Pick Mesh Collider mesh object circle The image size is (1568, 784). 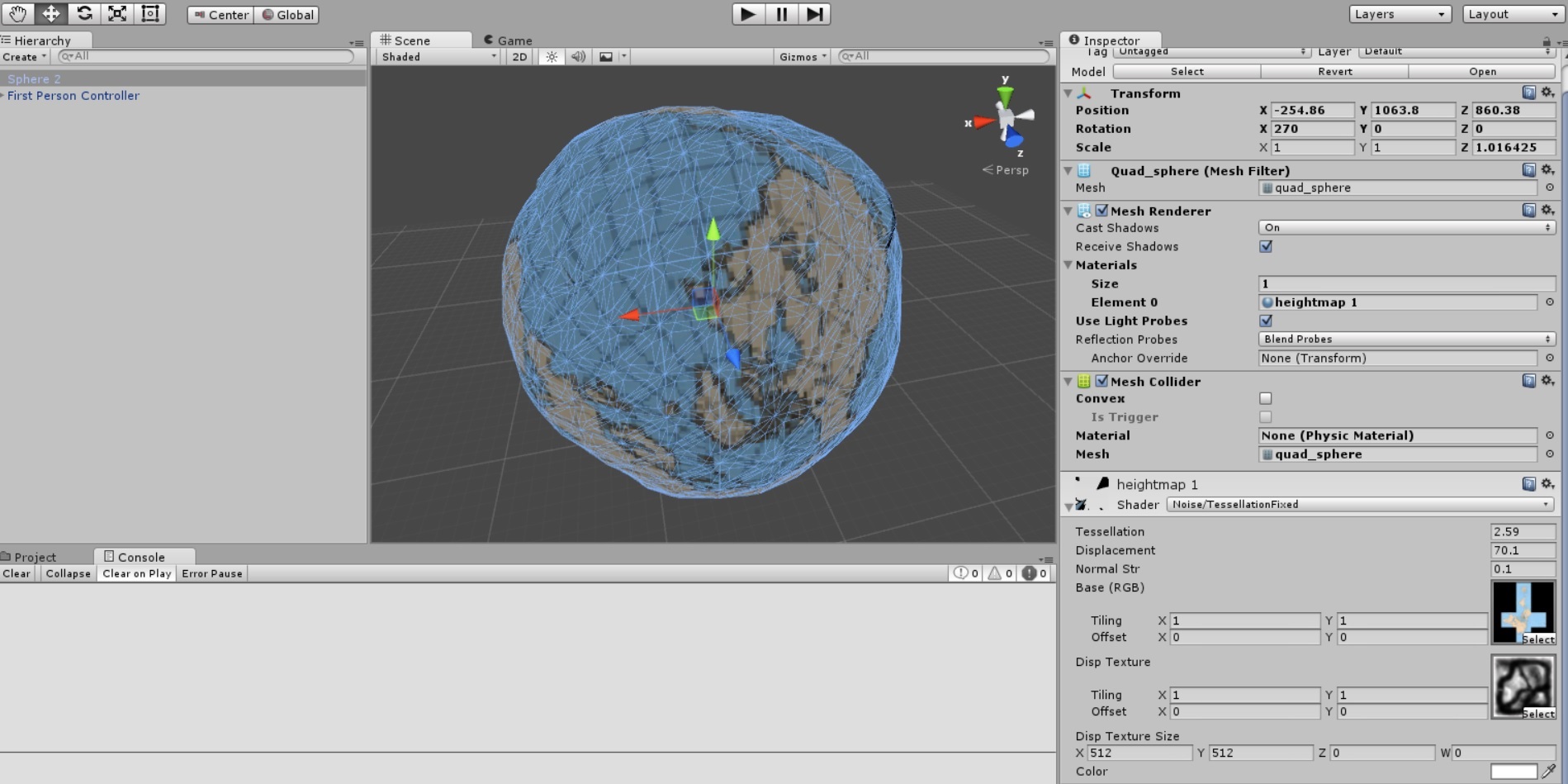[x=1550, y=454]
